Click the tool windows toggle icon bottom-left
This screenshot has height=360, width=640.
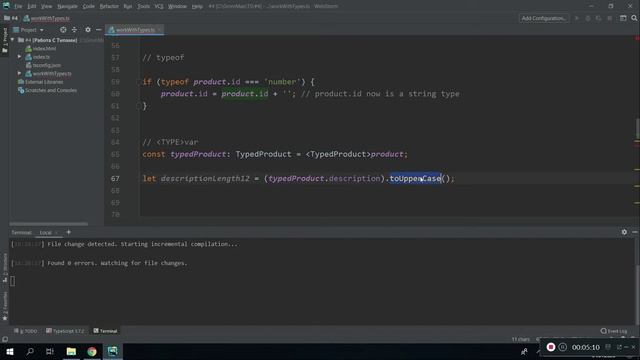[x=5, y=339]
